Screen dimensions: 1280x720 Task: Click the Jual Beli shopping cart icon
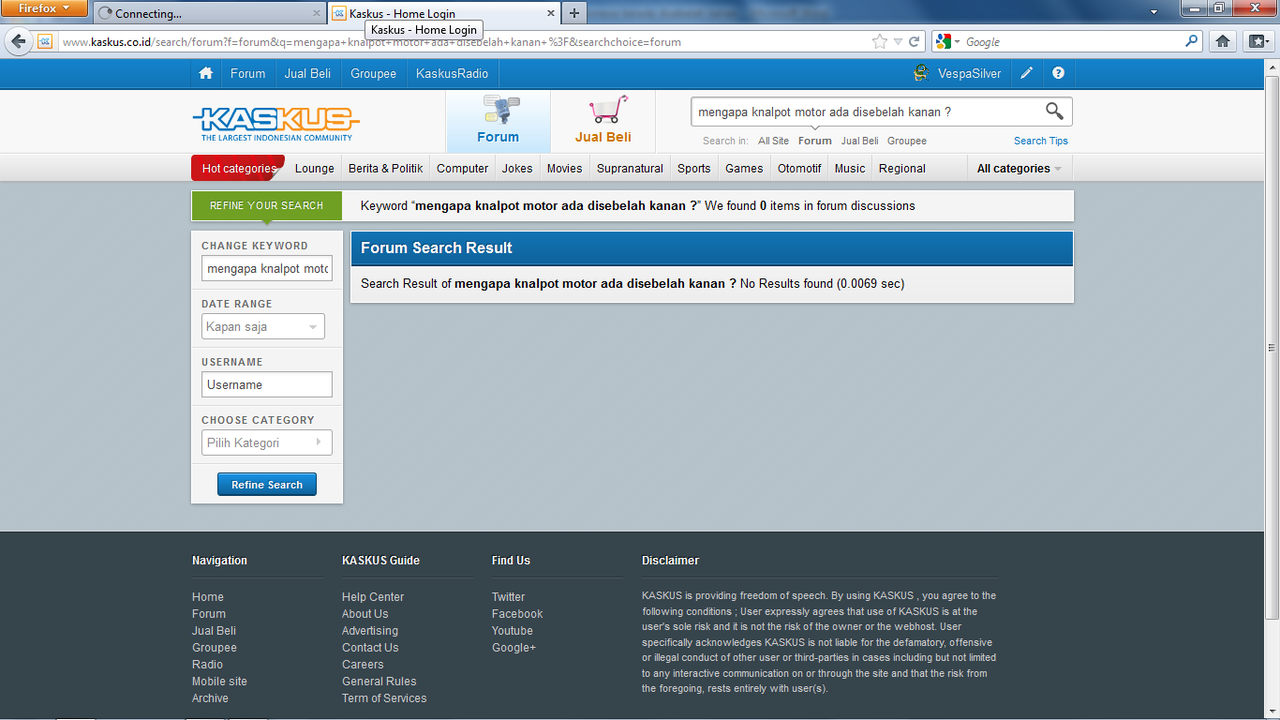[608, 110]
